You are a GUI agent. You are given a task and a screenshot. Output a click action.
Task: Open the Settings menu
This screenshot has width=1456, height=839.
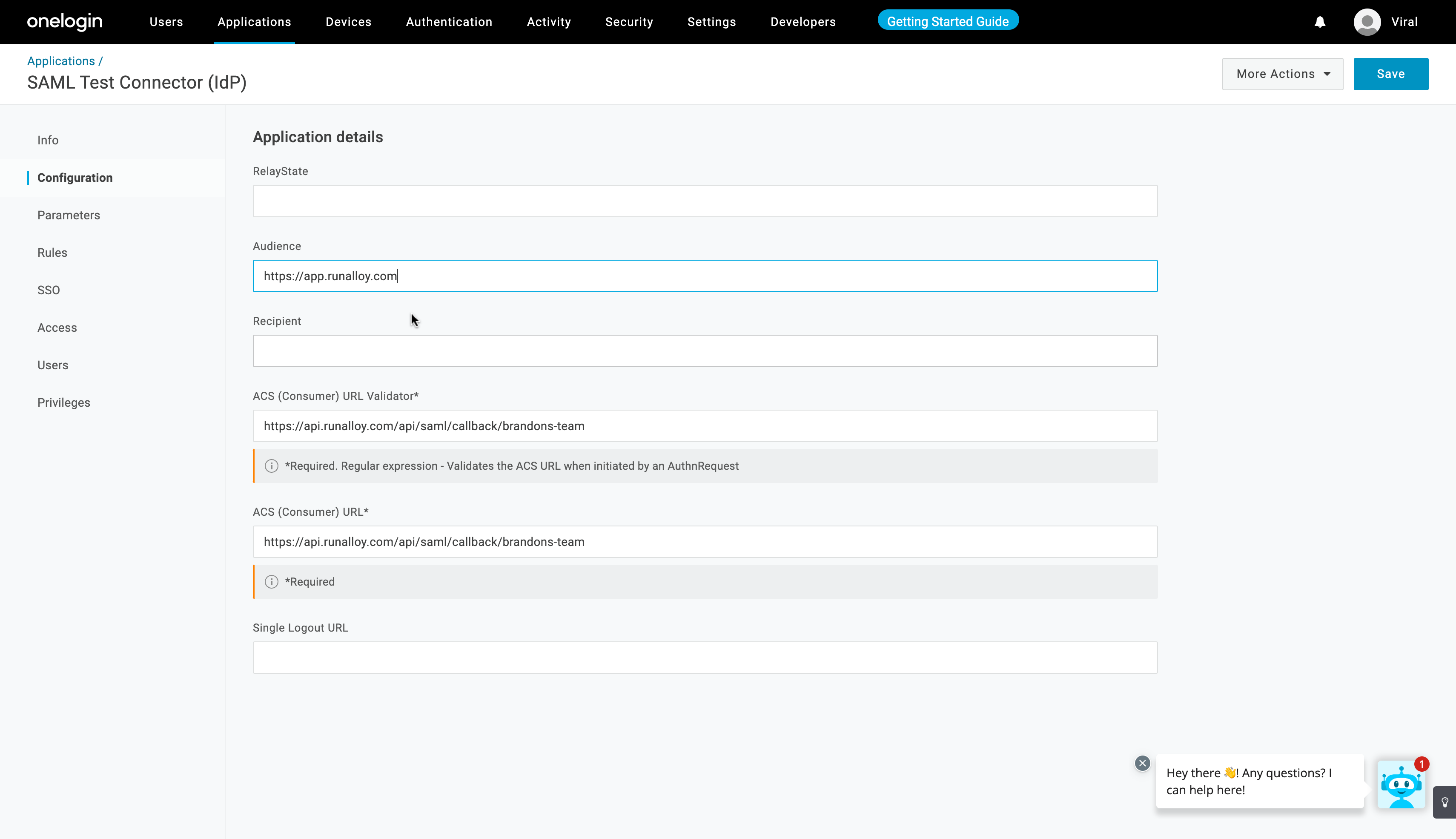pos(711,22)
